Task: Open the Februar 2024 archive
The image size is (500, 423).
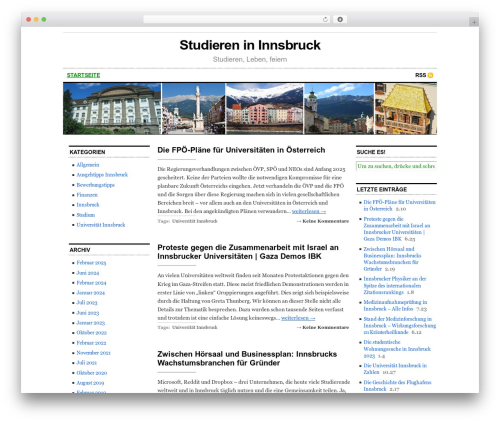Action: (91, 283)
